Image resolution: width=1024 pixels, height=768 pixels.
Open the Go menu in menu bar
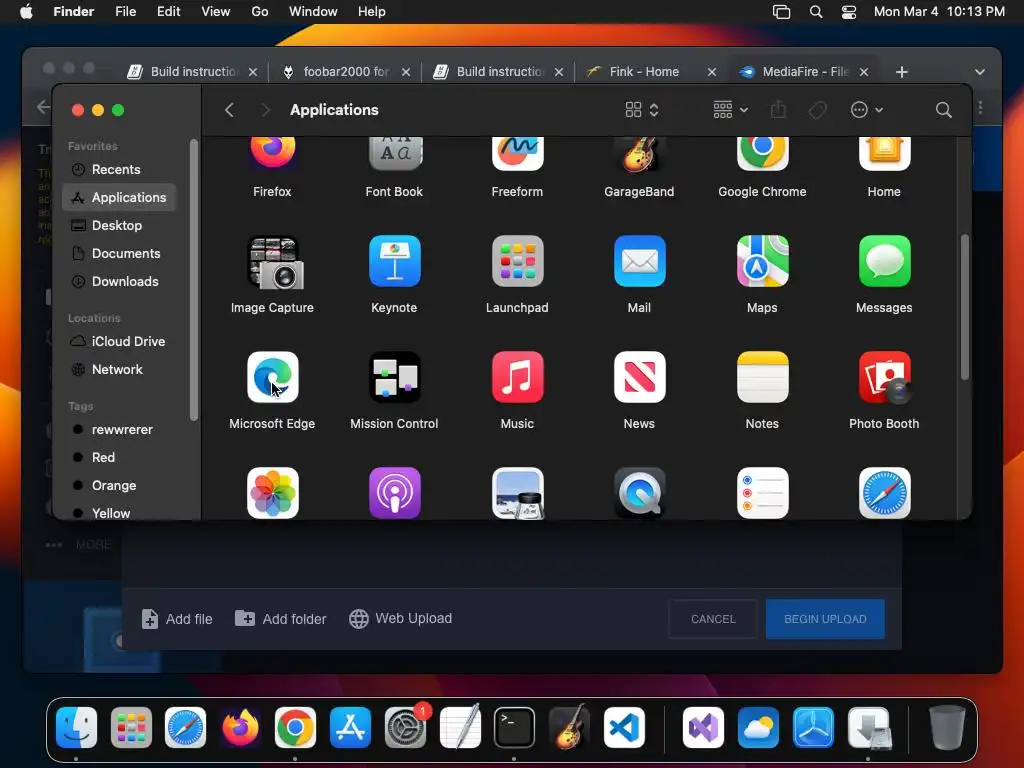(x=259, y=12)
